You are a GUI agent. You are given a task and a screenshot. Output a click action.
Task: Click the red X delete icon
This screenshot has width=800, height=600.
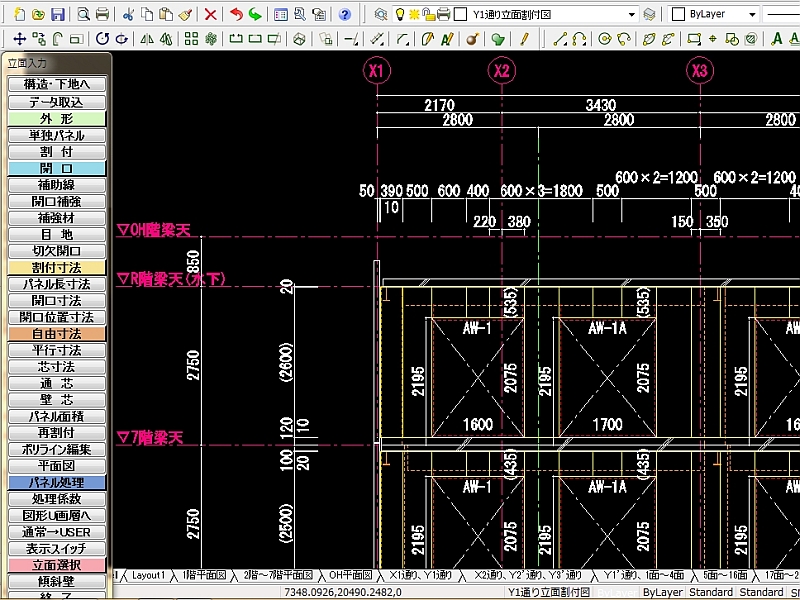(x=210, y=14)
